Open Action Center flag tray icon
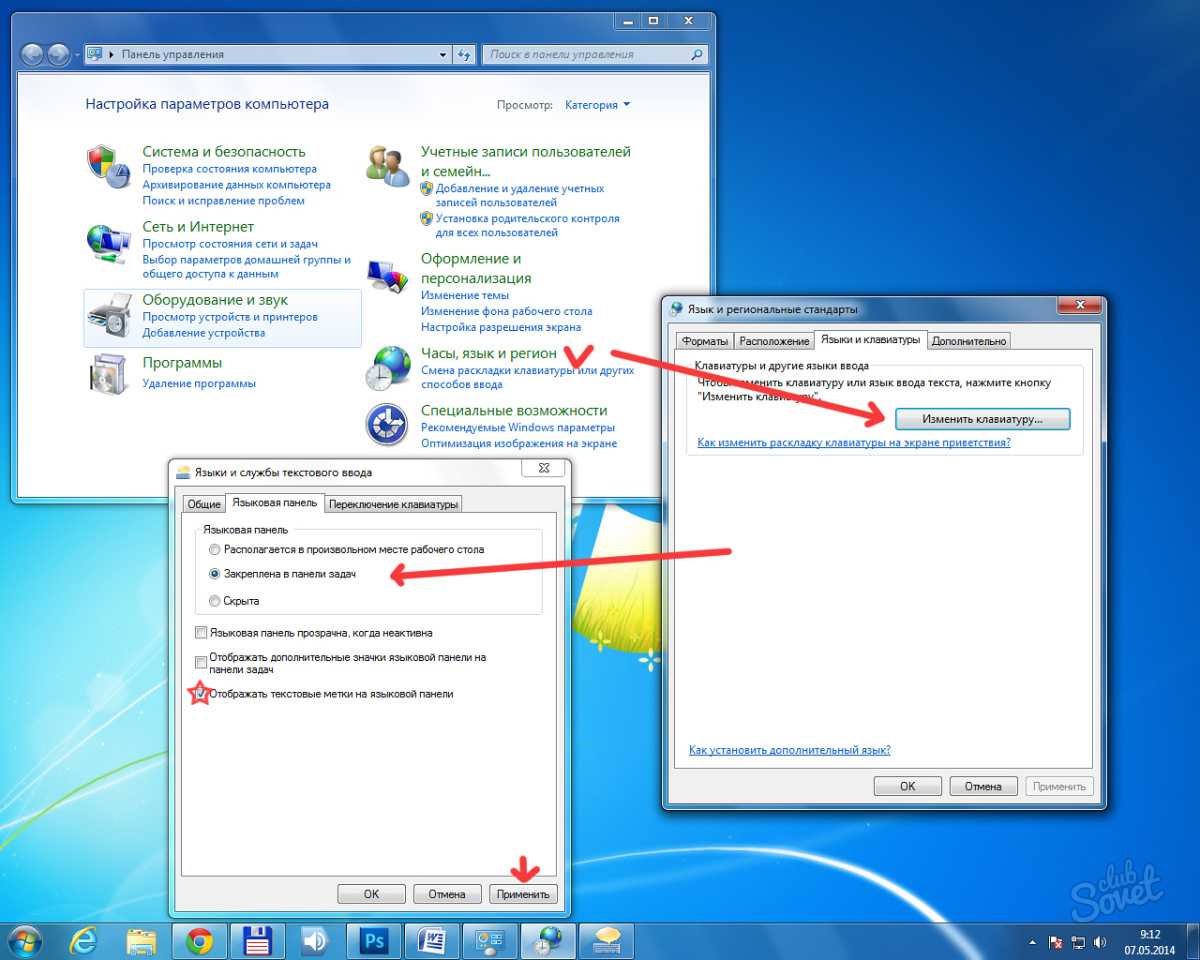 click(x=1056, y=942)
